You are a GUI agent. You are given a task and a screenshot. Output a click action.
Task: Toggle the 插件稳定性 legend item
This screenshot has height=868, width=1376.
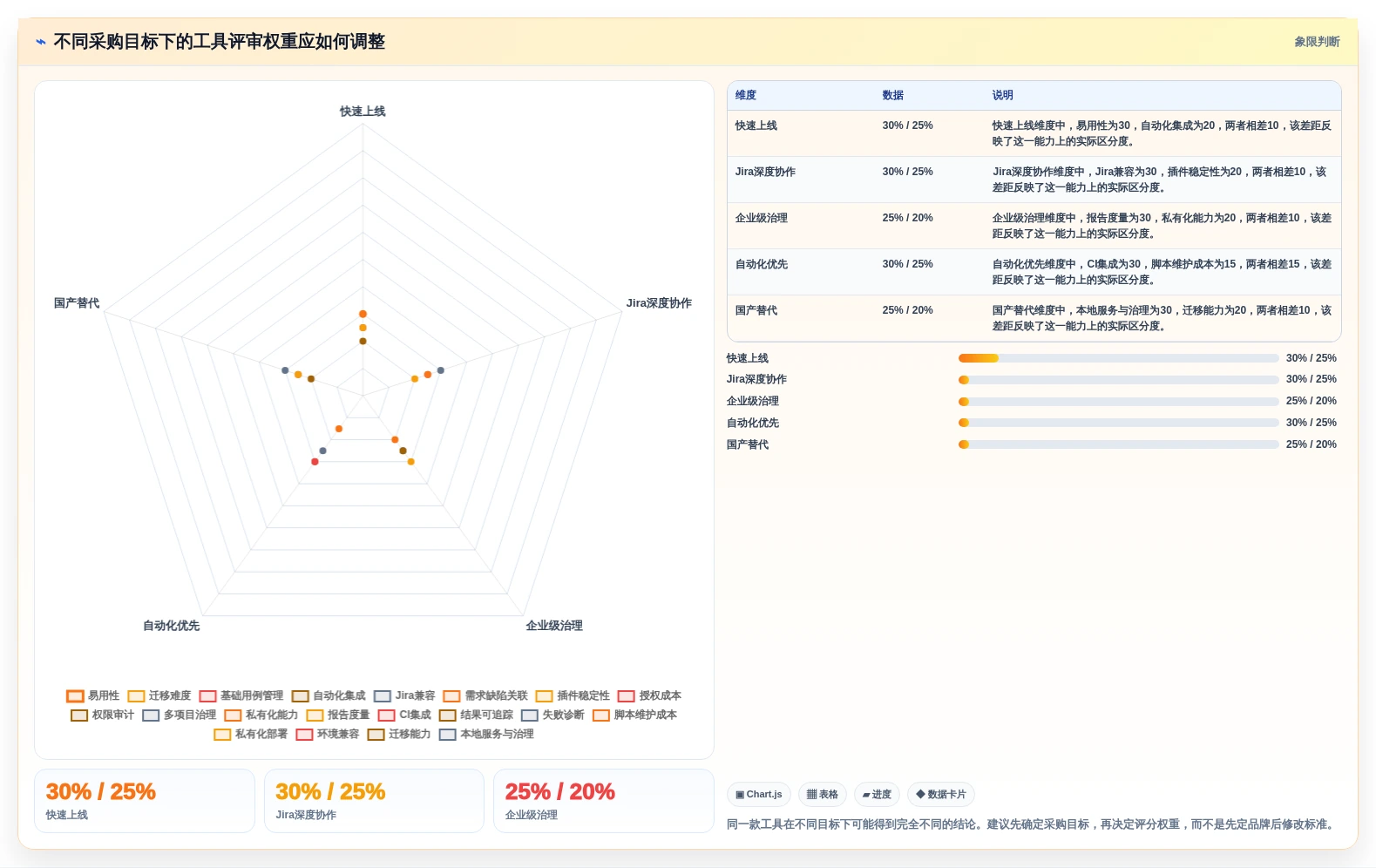[573, 695]
